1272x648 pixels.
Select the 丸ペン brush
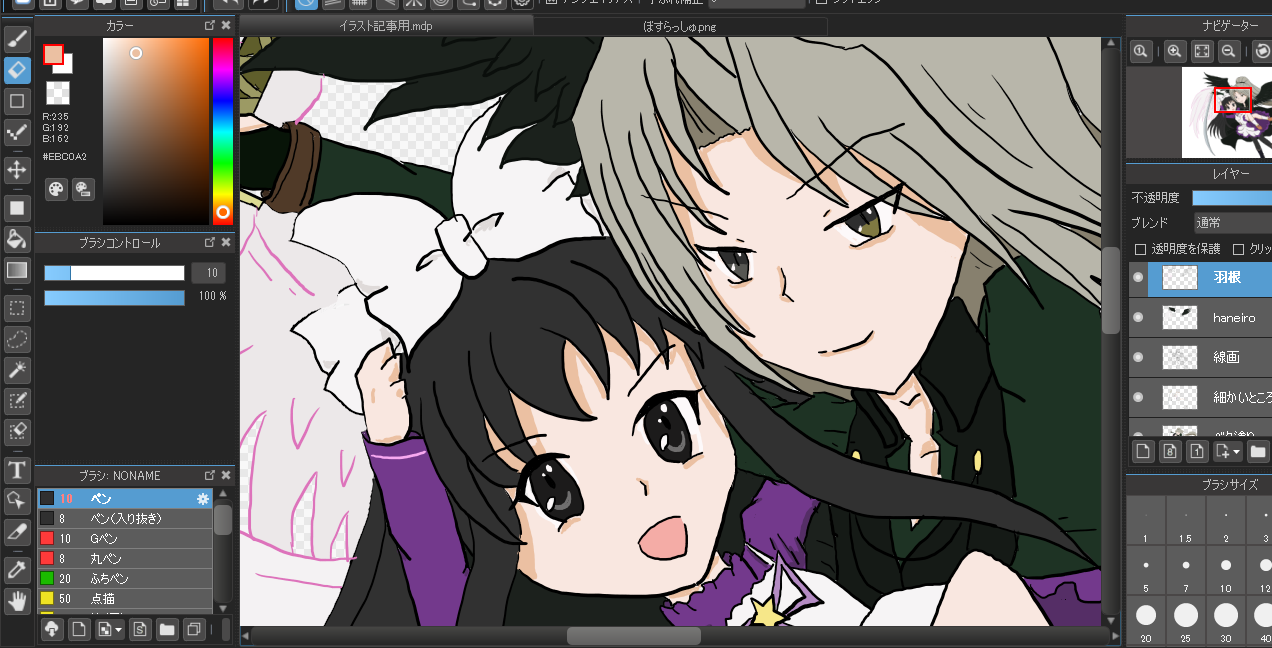coord(125,558)
